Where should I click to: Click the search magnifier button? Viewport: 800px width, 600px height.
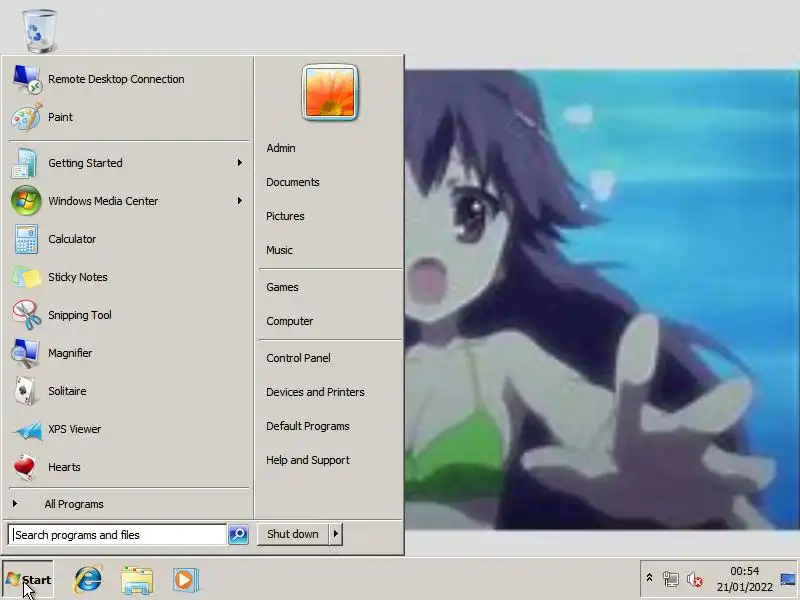[238, 534]
